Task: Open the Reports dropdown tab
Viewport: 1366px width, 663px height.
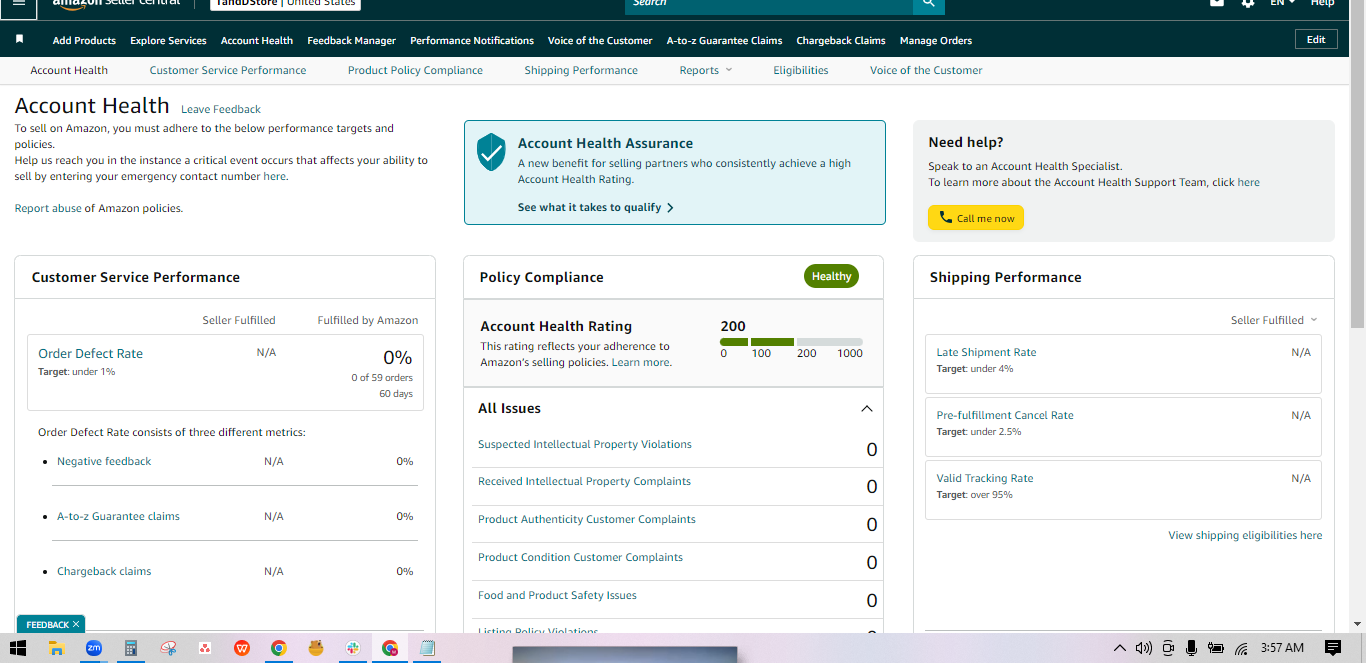Action: tap(706, 70)
